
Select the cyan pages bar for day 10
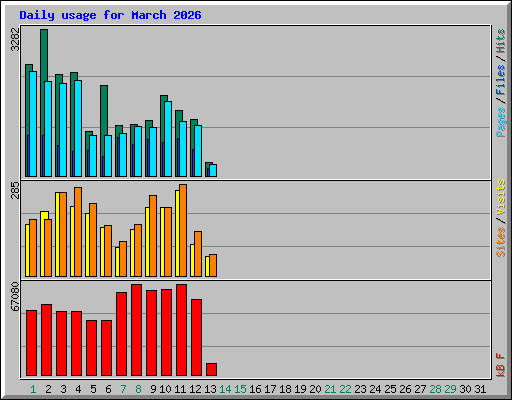coord(168,139)
